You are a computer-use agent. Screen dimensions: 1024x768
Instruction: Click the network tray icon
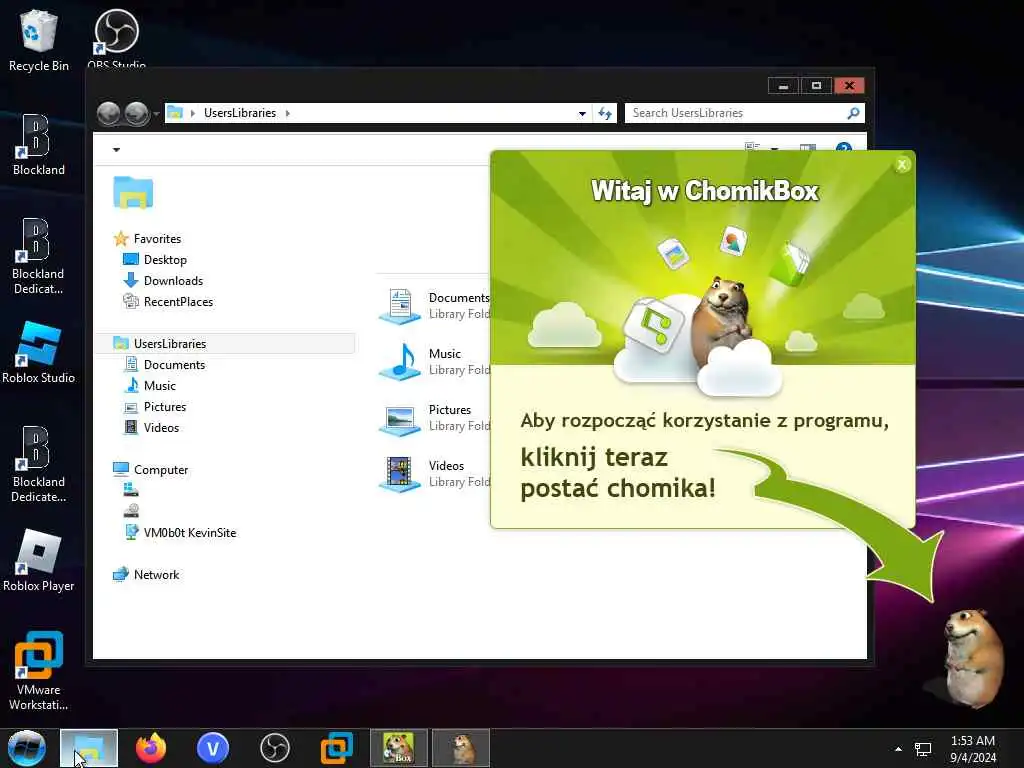[x=923, y=749]
